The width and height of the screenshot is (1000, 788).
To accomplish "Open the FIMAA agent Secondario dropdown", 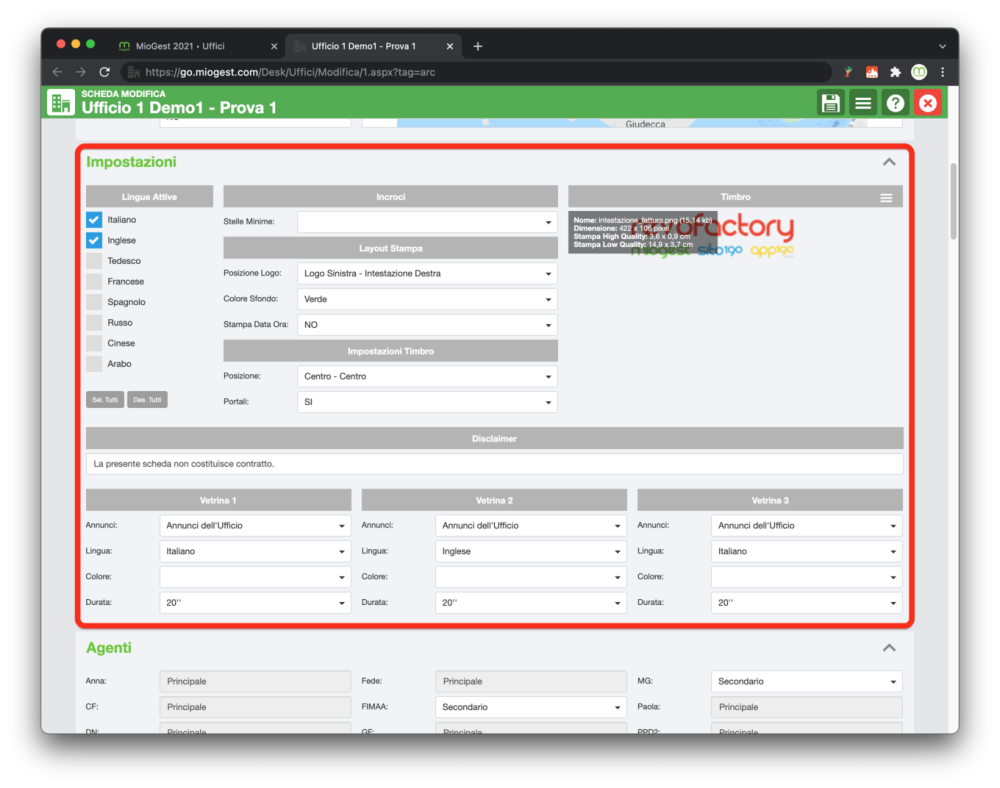I will [x=531, y=707].
